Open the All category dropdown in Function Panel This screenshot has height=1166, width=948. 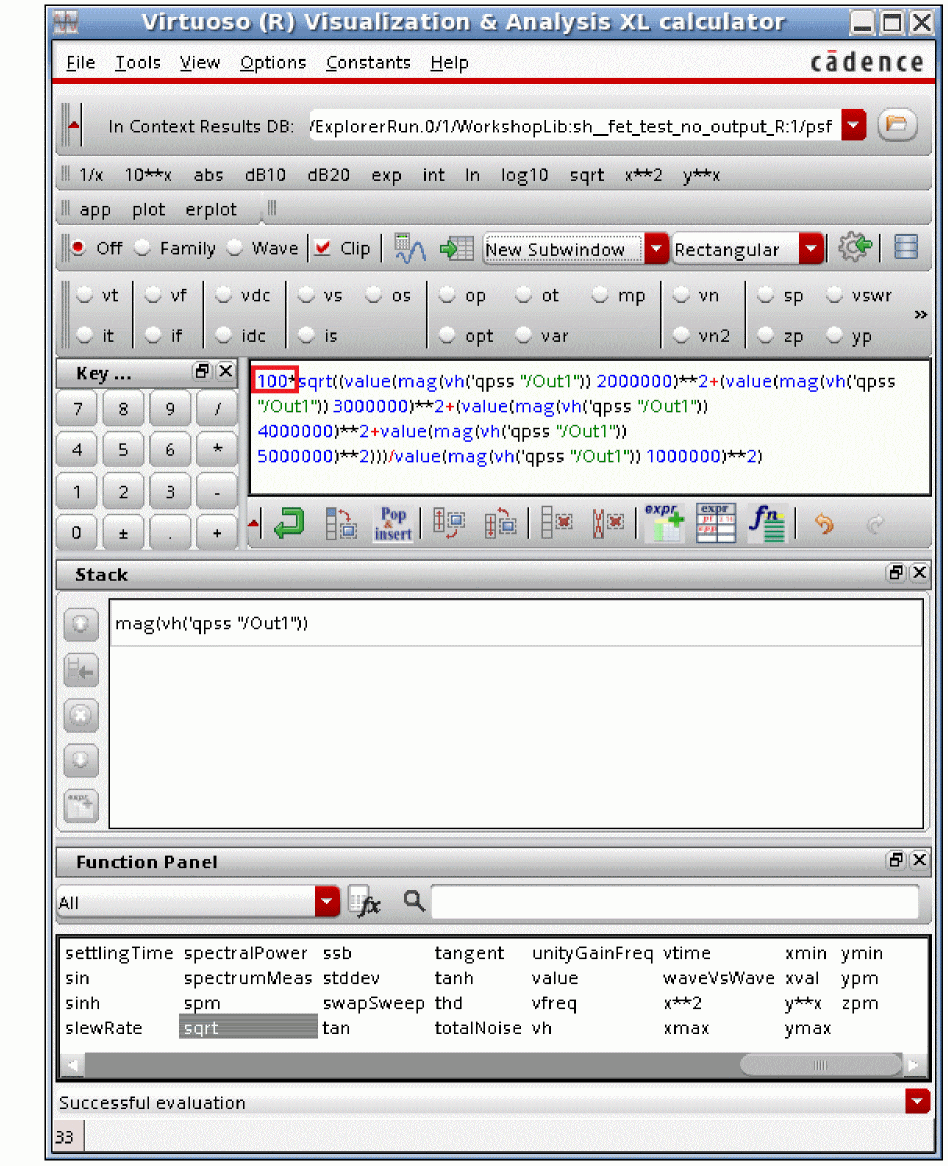coord(326,902)
